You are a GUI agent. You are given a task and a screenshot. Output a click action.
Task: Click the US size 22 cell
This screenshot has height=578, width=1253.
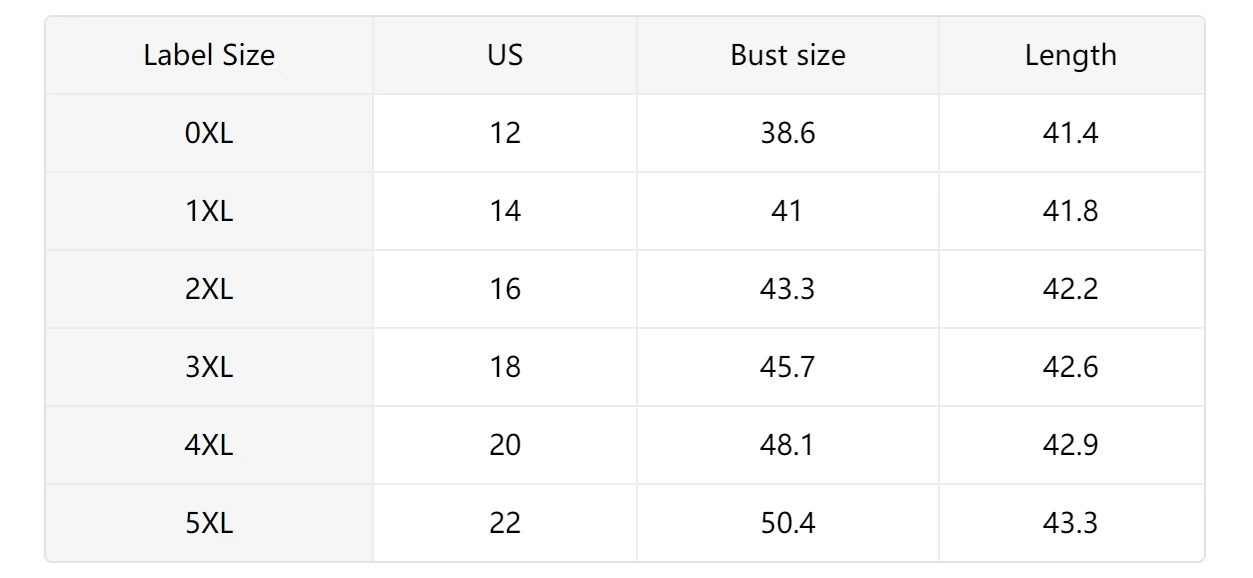pos(505,523)
